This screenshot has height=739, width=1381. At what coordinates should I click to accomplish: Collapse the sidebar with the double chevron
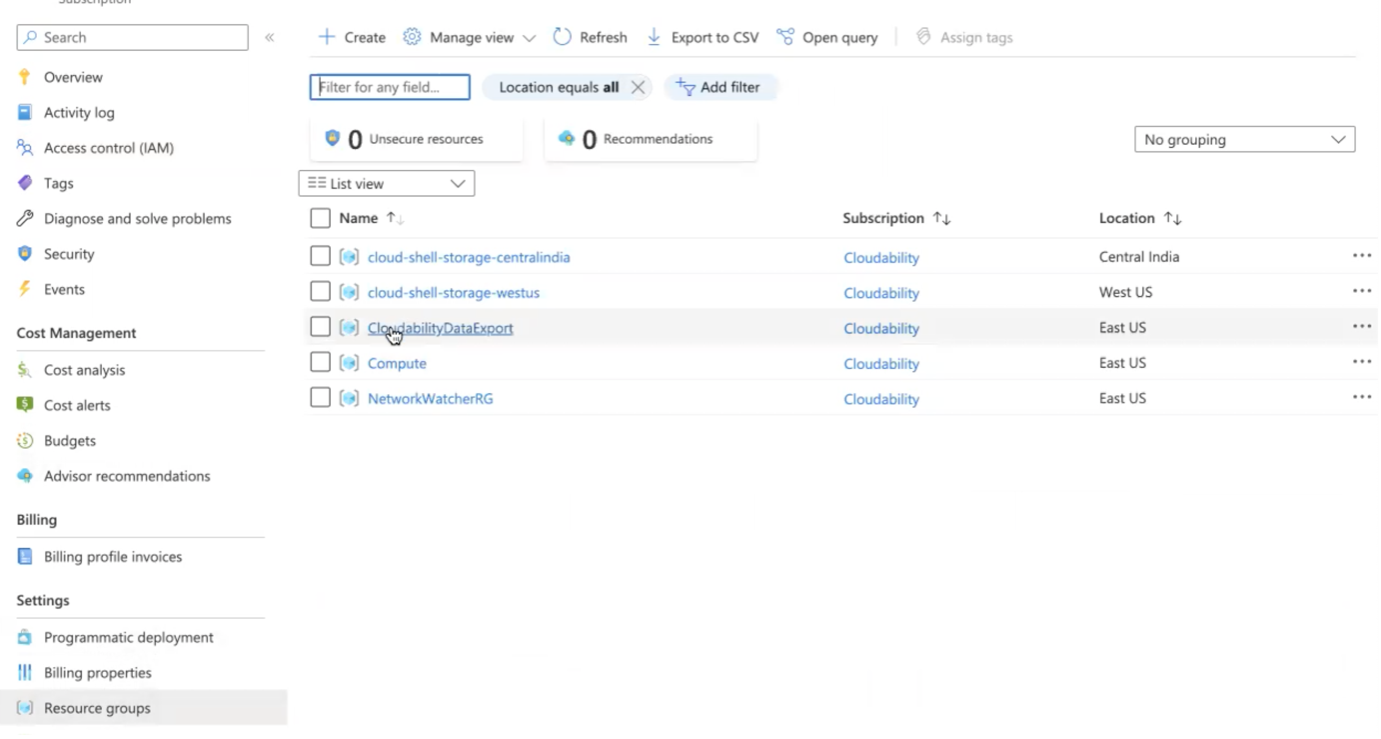tap(269, 37)
